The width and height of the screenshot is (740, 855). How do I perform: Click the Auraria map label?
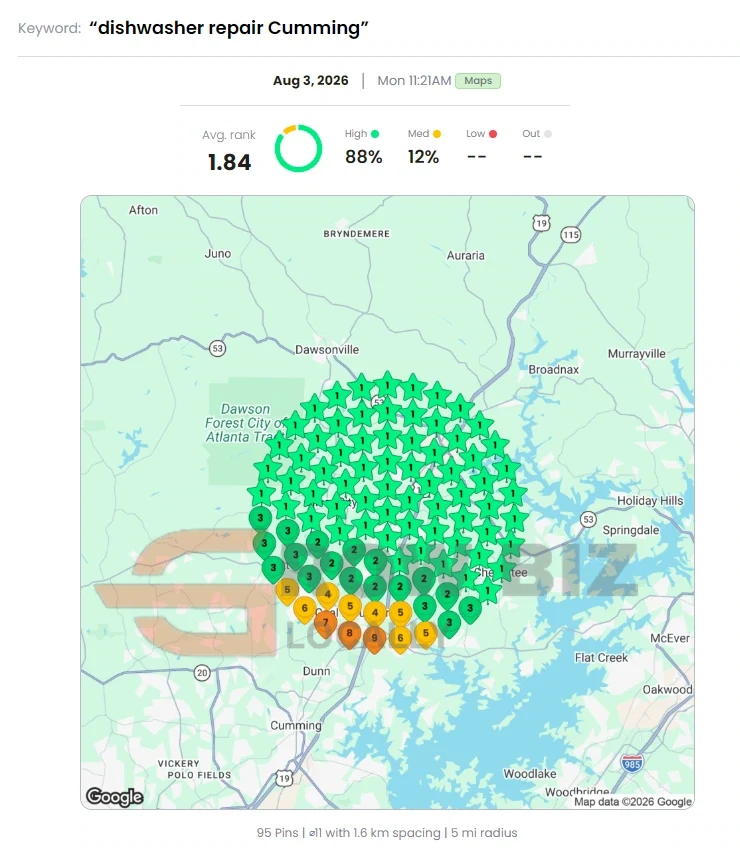[466, 255]
